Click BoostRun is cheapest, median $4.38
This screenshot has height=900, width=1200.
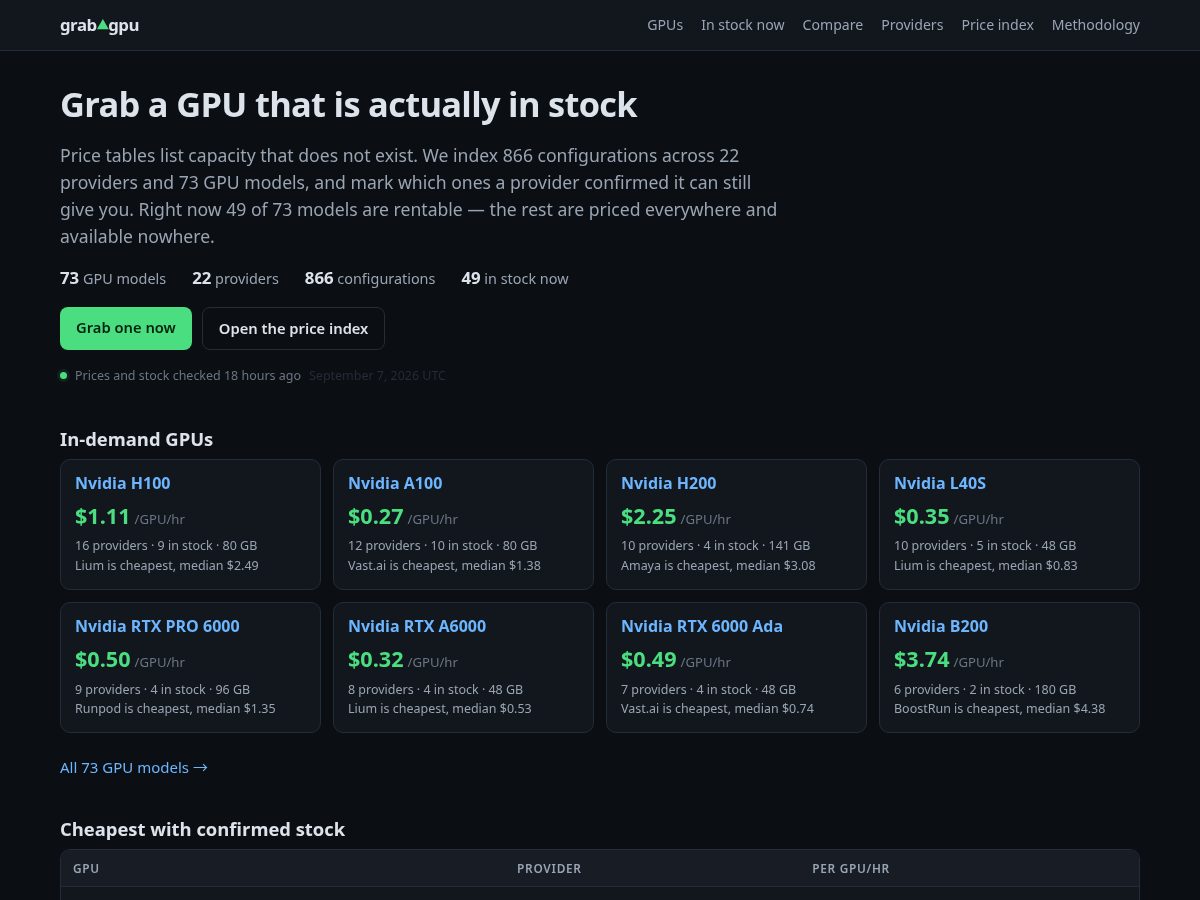click(x=999, y=708)
